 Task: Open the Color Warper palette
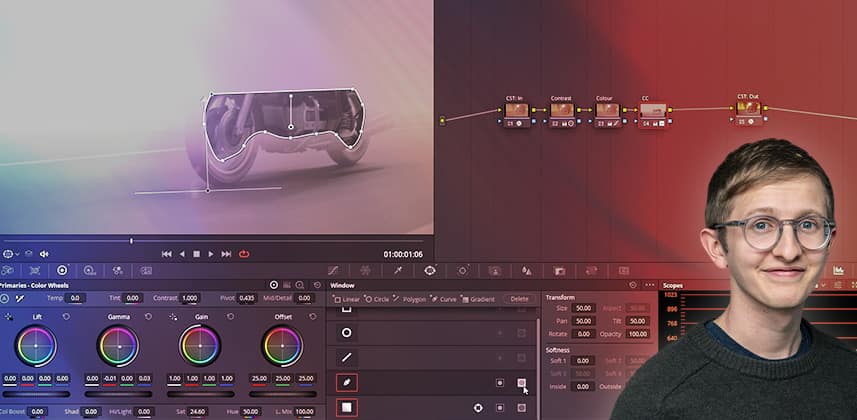pos(366,270)
